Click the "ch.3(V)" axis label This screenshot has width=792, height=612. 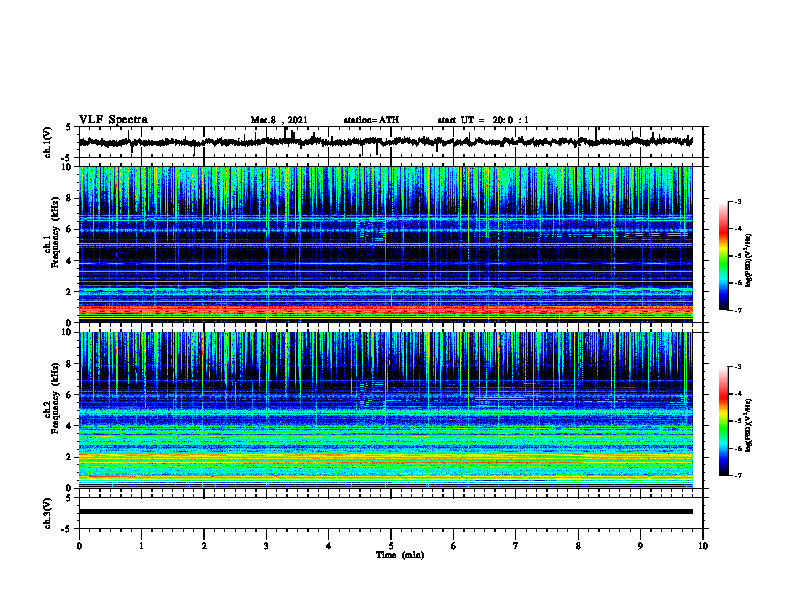(x=48, y=513)
